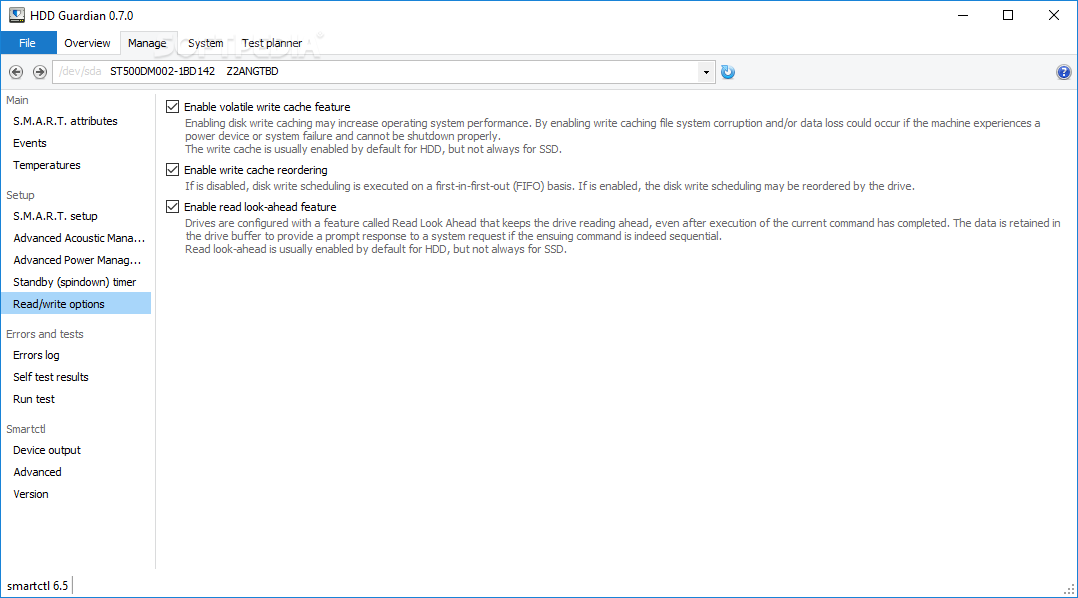Maximize the HDD Guardian window
This screenshot has height=598, width=1078.
(x=1008, y=15)
